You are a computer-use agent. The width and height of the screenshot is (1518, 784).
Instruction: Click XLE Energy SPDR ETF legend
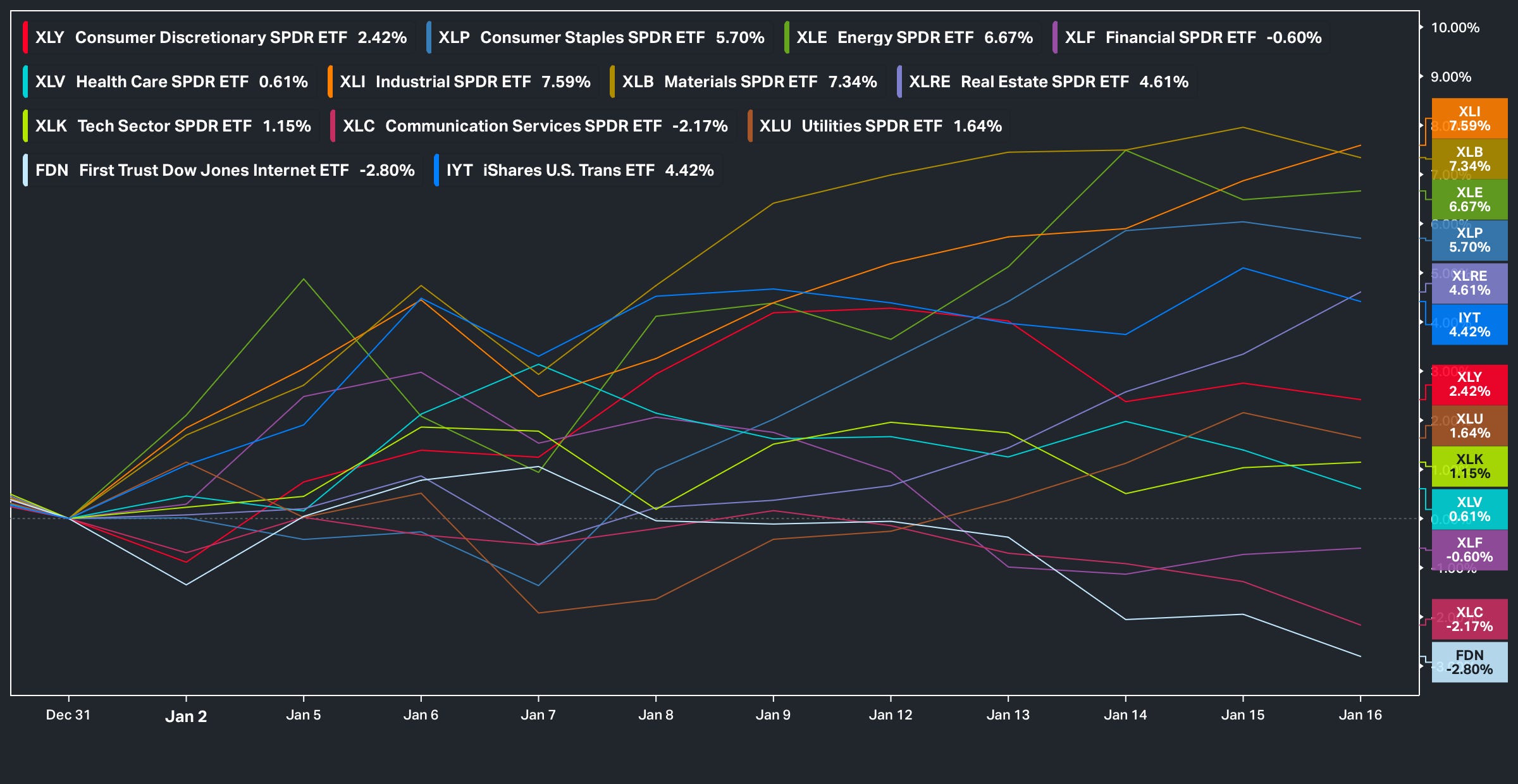coord(914,37)
